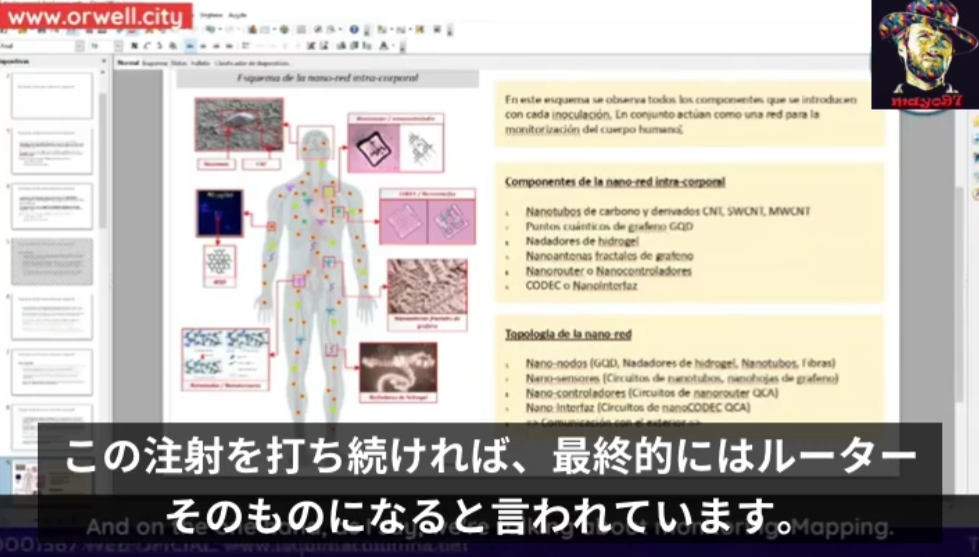Insert a Table using the toolbar icon

(265, 29)
